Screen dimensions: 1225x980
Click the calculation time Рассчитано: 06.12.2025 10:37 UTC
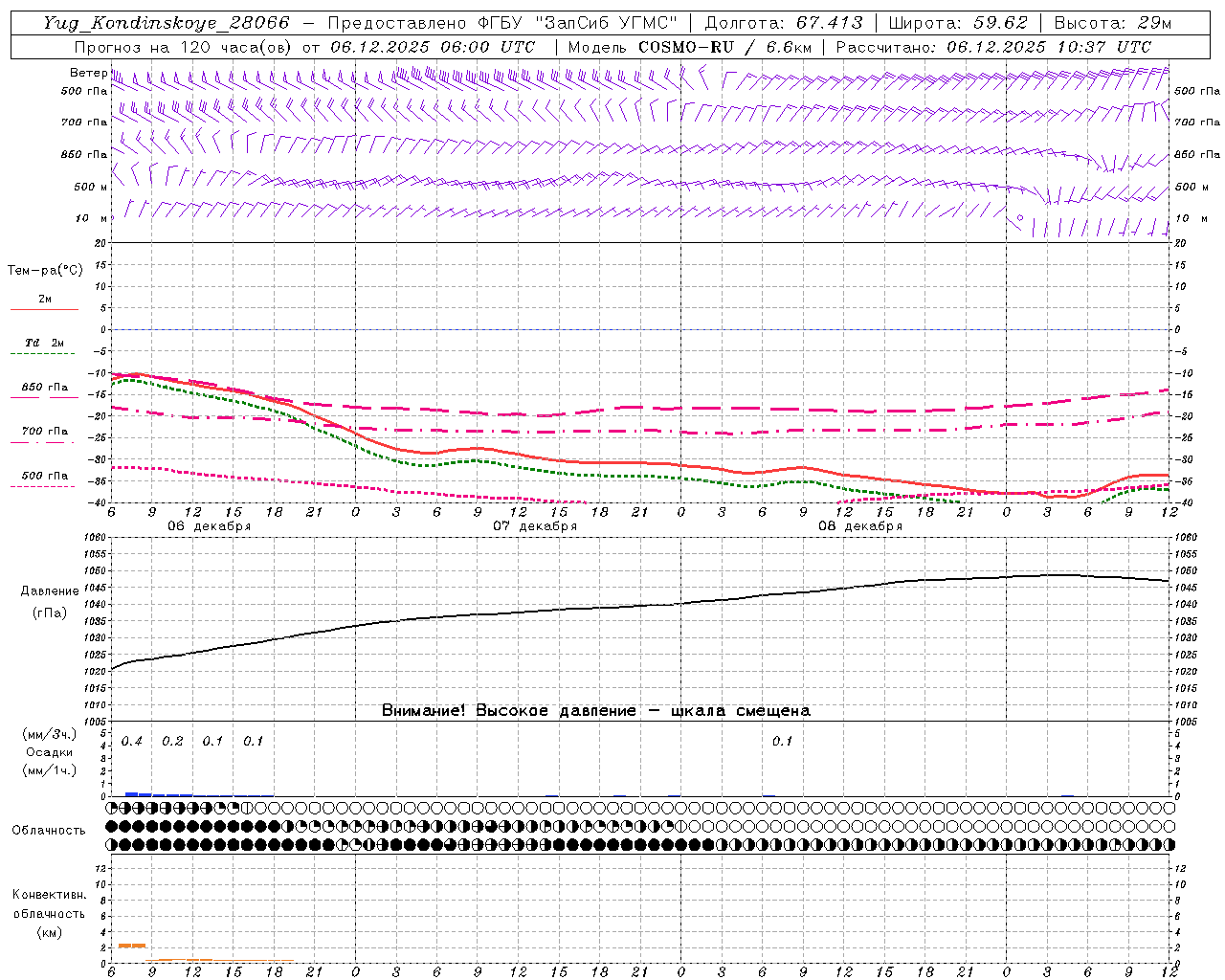(x=993, y=47)
